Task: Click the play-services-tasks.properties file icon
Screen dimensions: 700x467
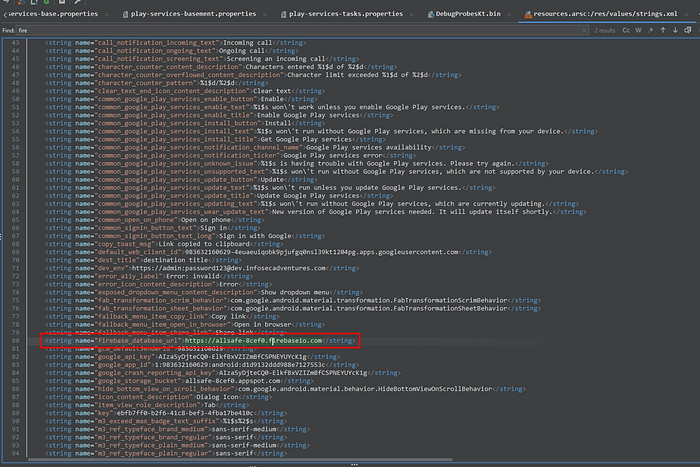Action: [283, 14]
